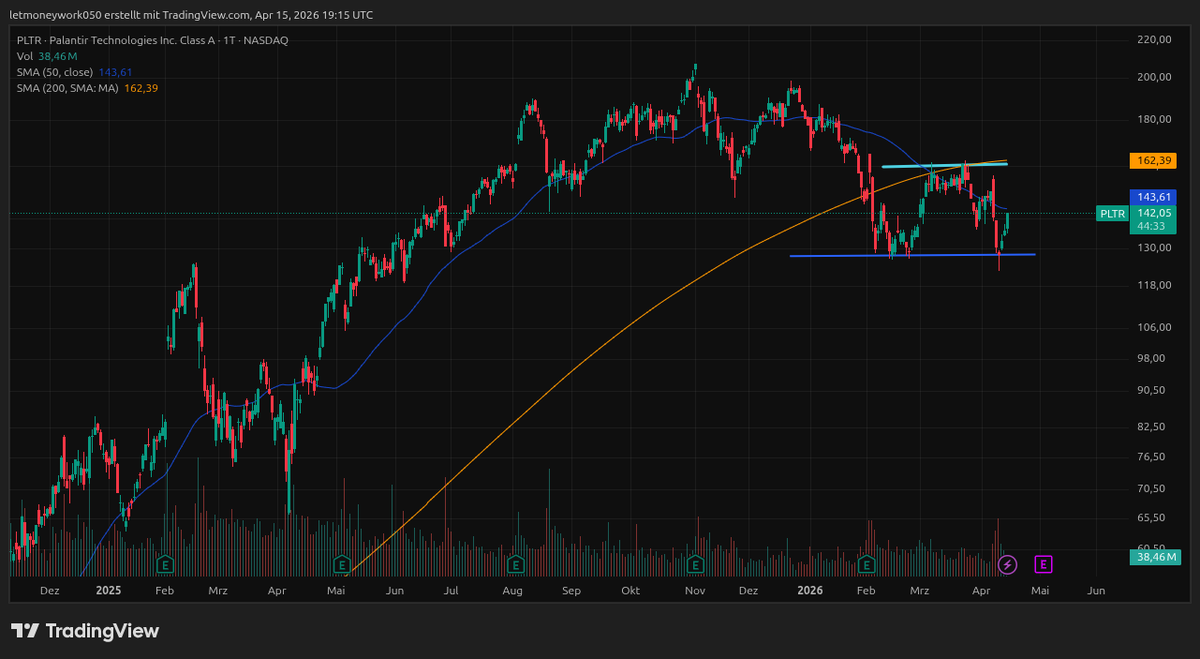Click the letmoneywork050 erstellt mit TradingView.com header

(191, 15)
